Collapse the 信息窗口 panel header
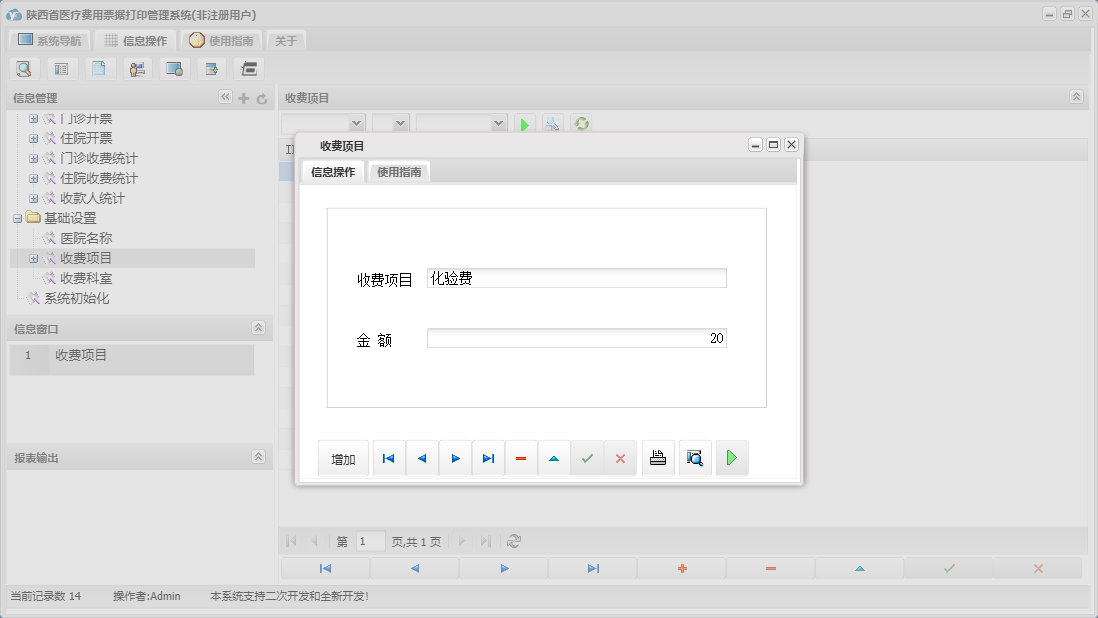1098x618 pixels. [258, 327]
